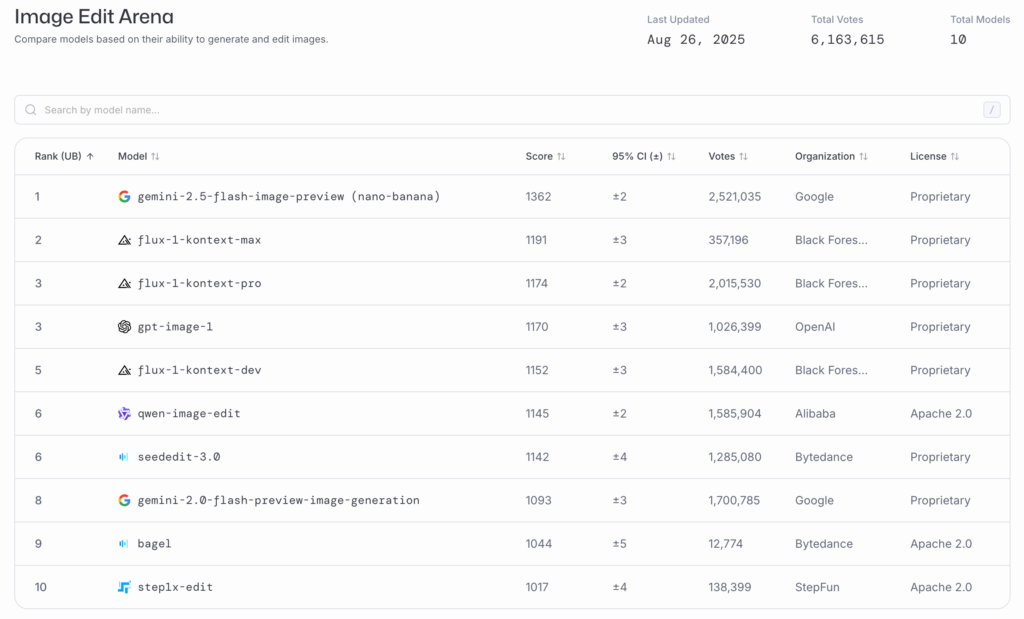The height and width of the screenshot is (619, 1024).
Task: Click the StepFun organization cell
Action: point(817,587)
